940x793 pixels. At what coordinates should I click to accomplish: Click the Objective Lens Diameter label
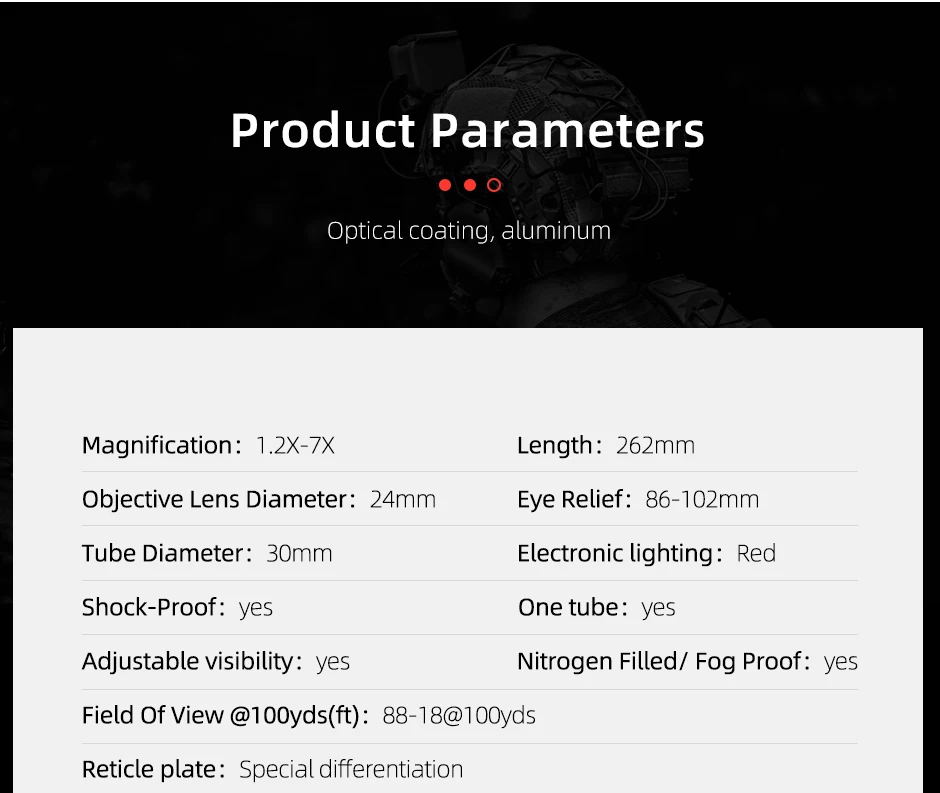(x=214, y=500)
